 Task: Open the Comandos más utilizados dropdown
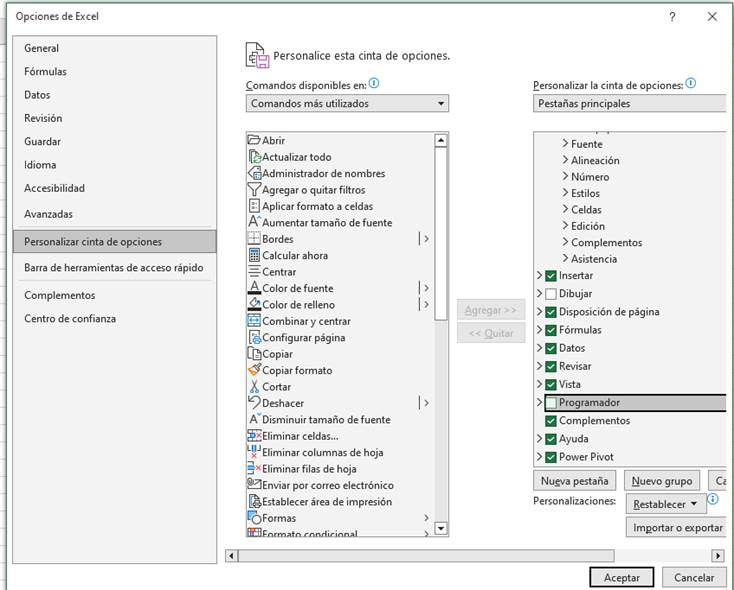[347, 103]
